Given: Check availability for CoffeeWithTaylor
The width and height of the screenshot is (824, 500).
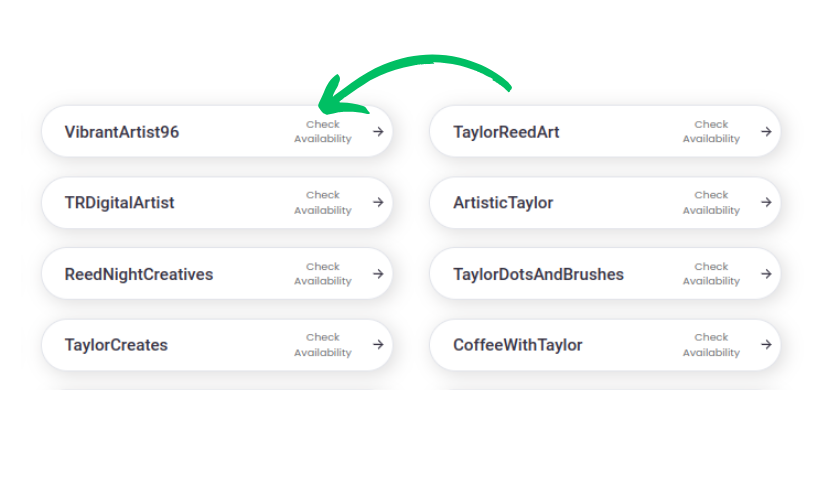Looking at the screenshot, I should pos(711,345).
